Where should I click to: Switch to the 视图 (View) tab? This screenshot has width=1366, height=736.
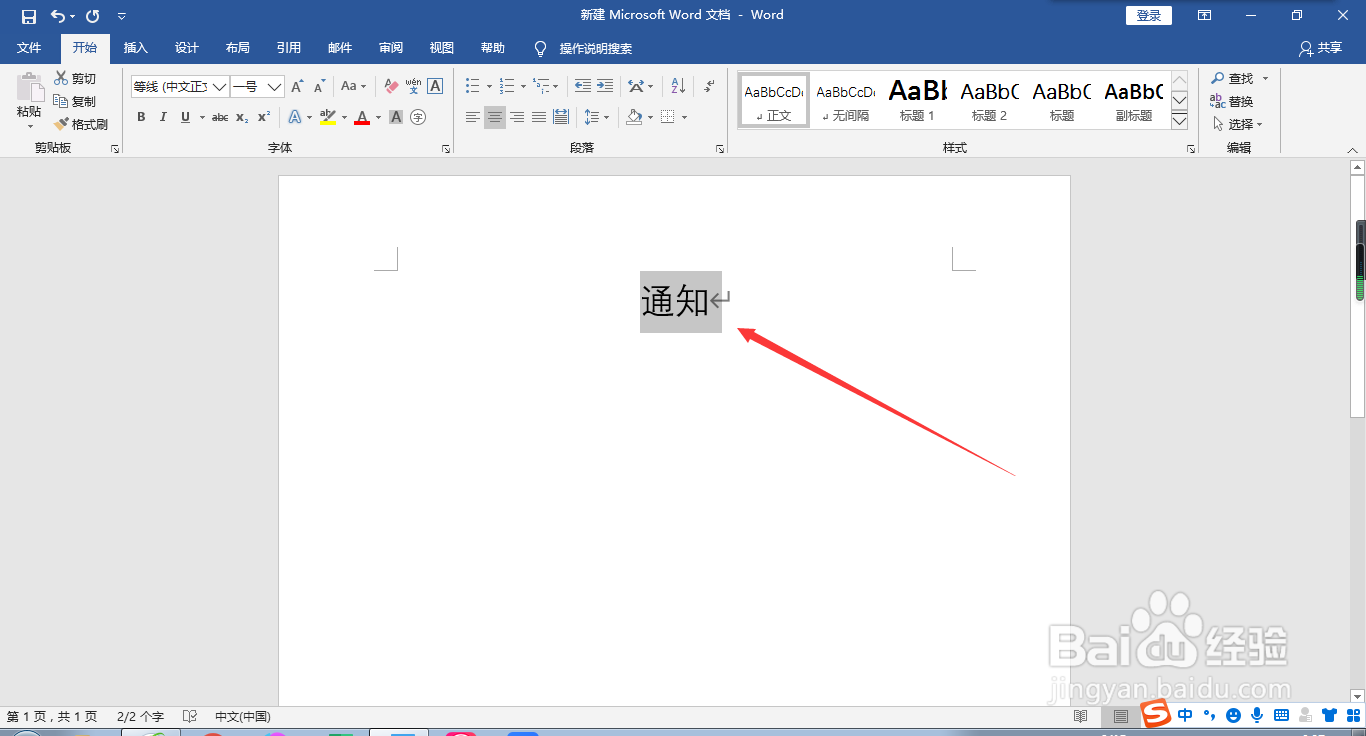tap(442, 48)
